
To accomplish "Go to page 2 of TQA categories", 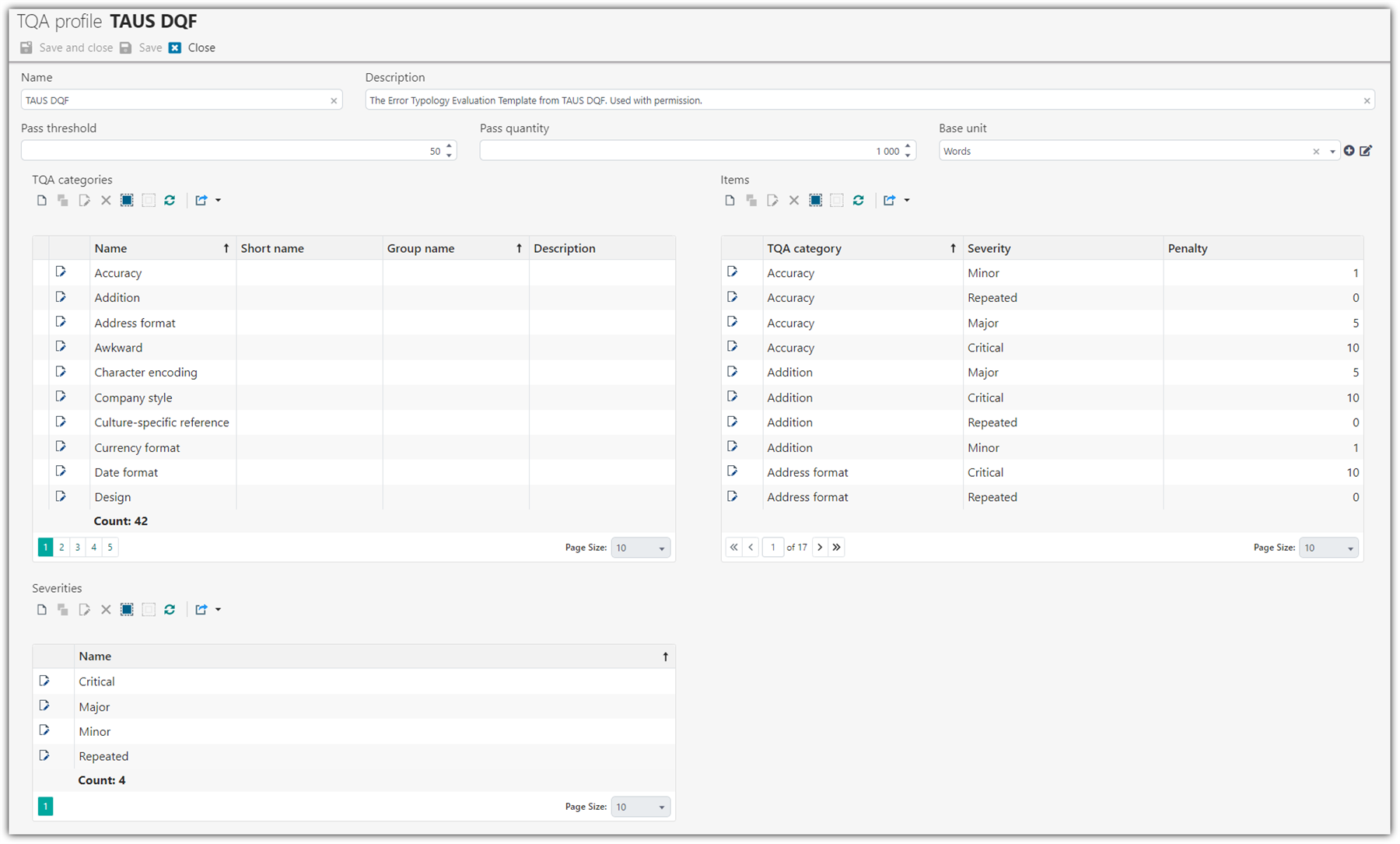I will 61,547.
